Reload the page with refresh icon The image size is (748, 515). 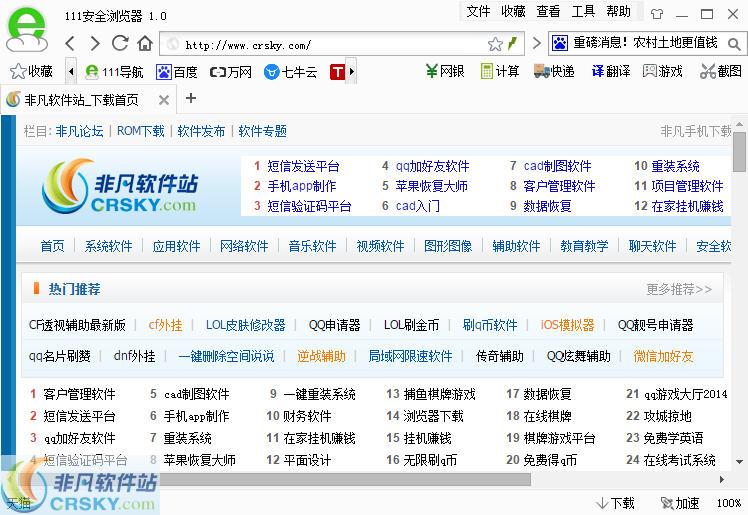coord(120,43)
